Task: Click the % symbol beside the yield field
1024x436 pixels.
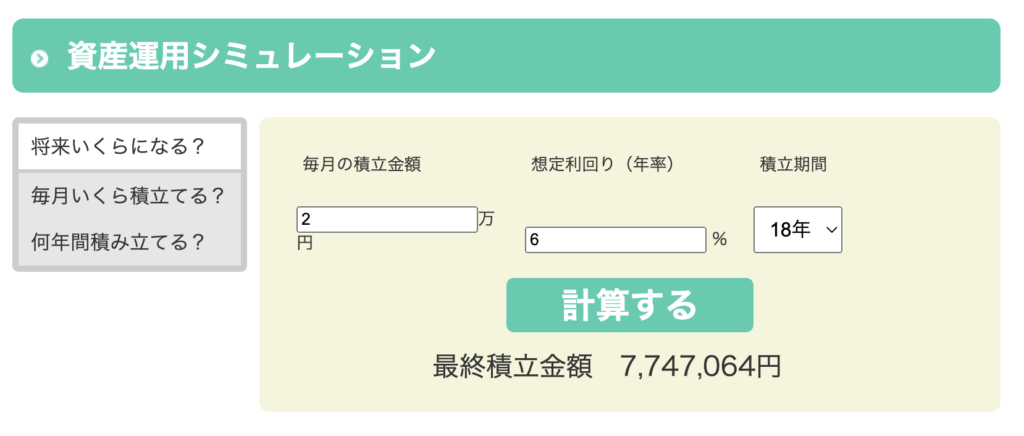Action: pyautogui.click(x=719, y=240)
